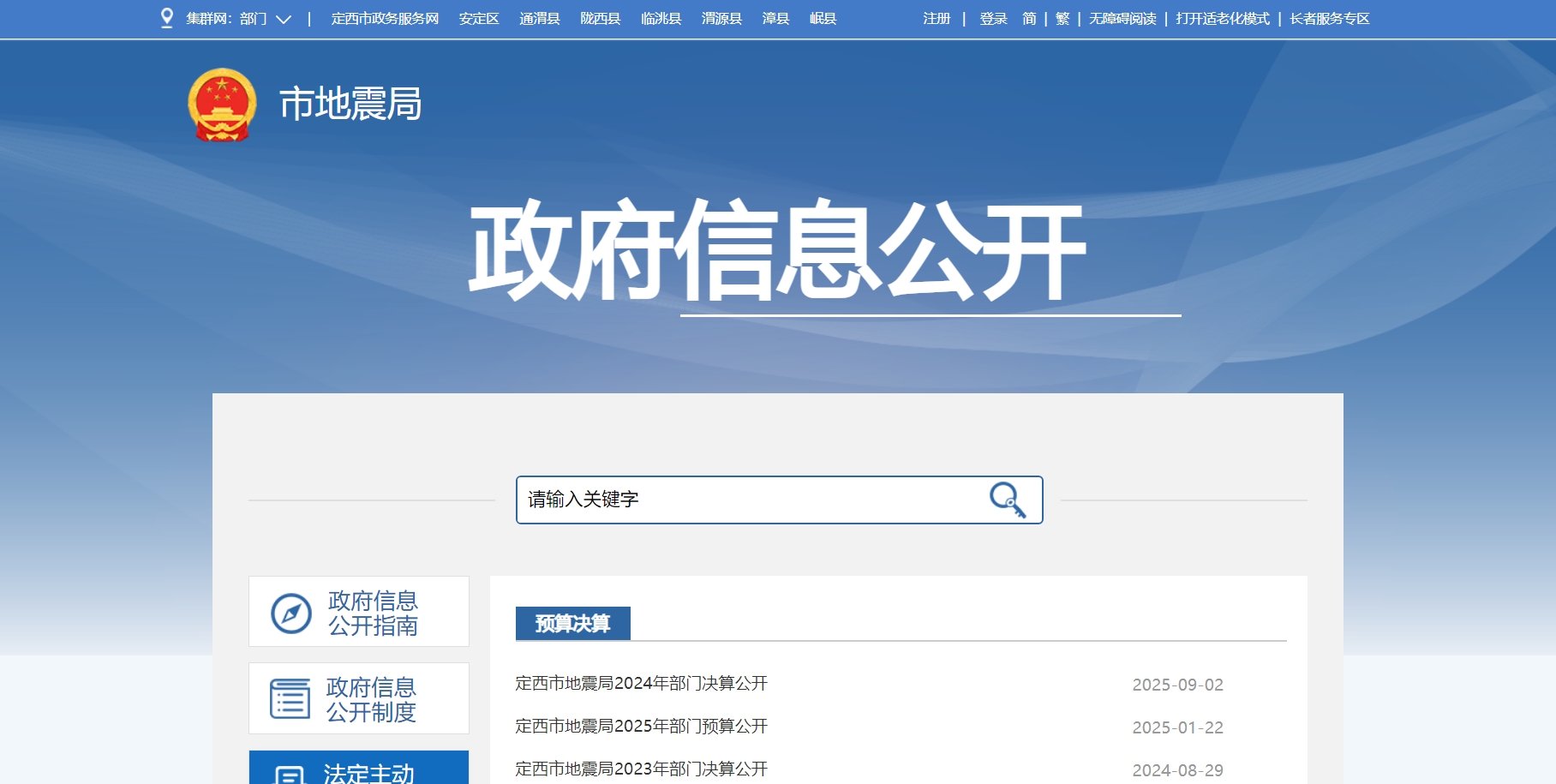Open 定西市政务服务网 in top navigation
Viewport: 1556px width, 784px height.
[x=385, y=19]
